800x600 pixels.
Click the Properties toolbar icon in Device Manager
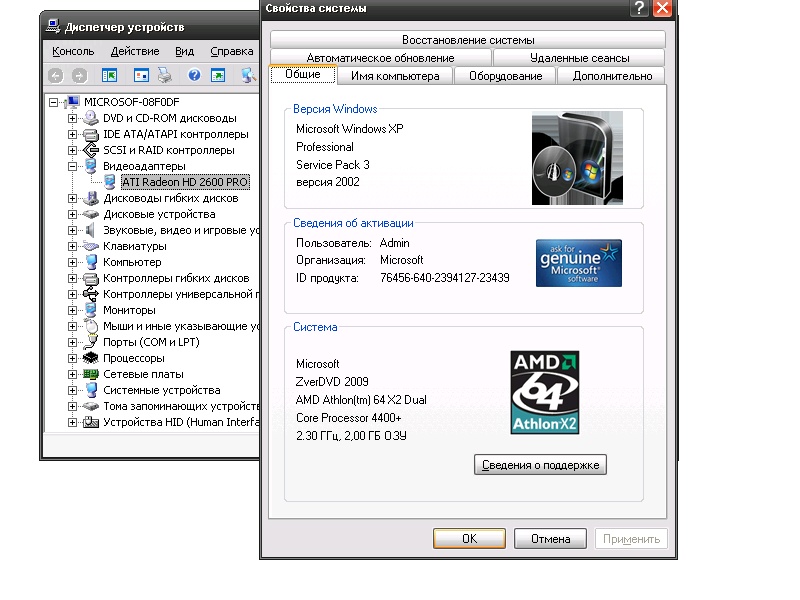pyautogui.click(x=141, y=76)
